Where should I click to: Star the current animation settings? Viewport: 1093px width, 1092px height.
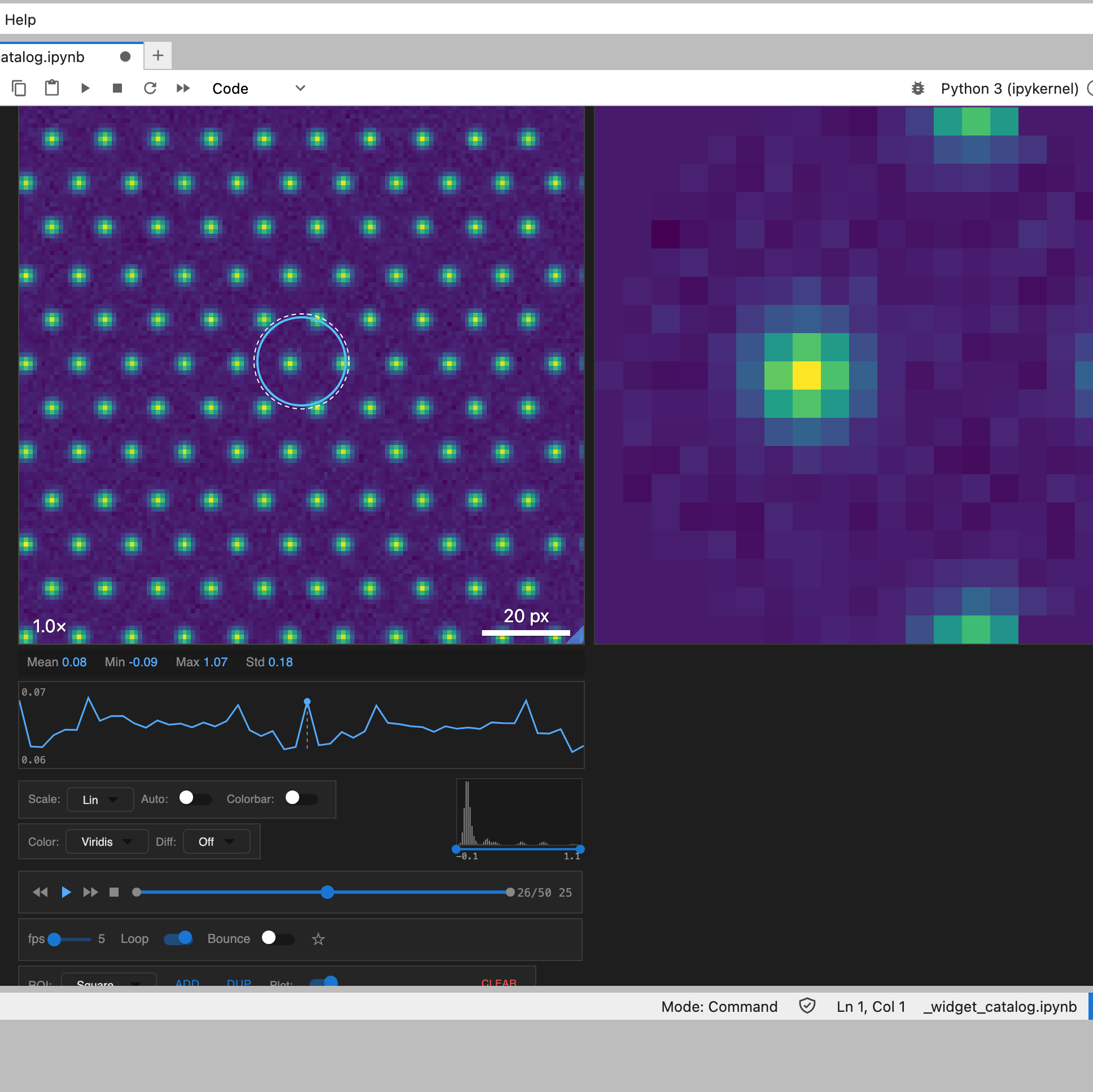pyautogui.click(x=318, y=938)
